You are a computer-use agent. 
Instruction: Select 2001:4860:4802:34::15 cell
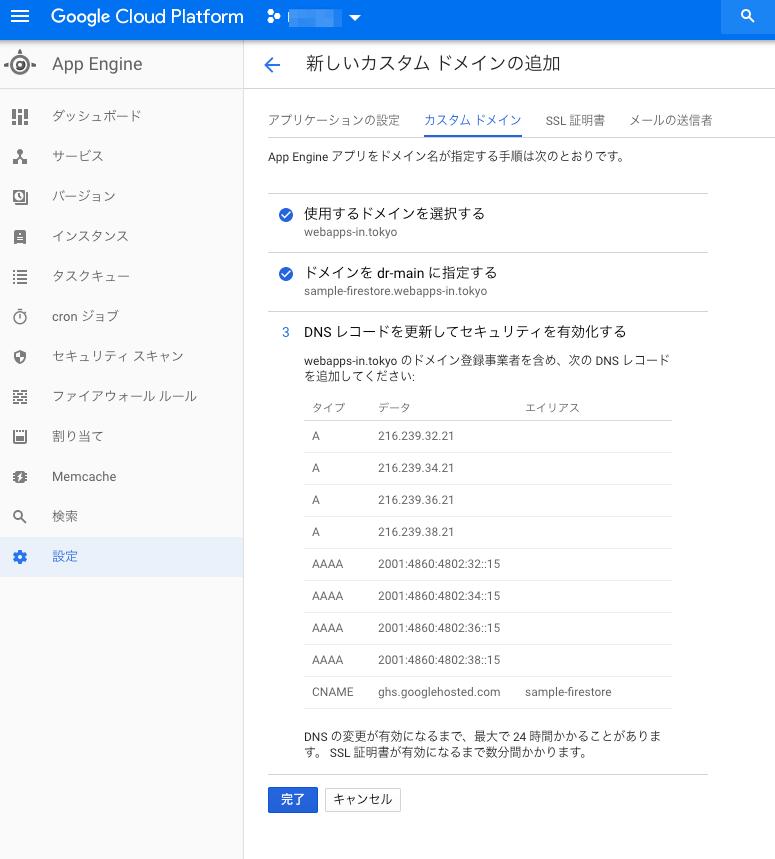point(439,595)
